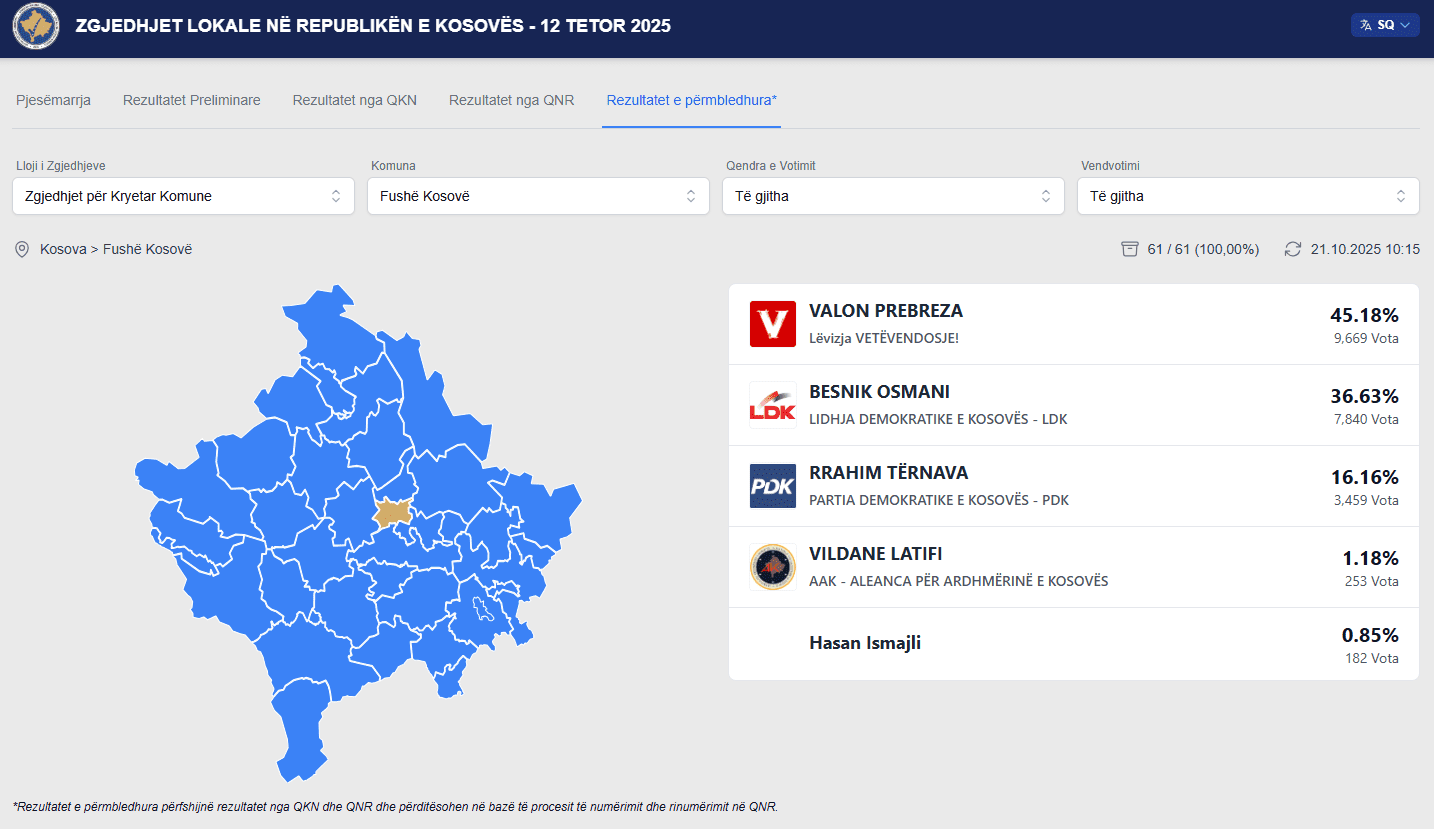Open the Komuna dropdown showing Fushë Kosovë
Viewport: 1434px width, 829px height.
coord(538,196)
